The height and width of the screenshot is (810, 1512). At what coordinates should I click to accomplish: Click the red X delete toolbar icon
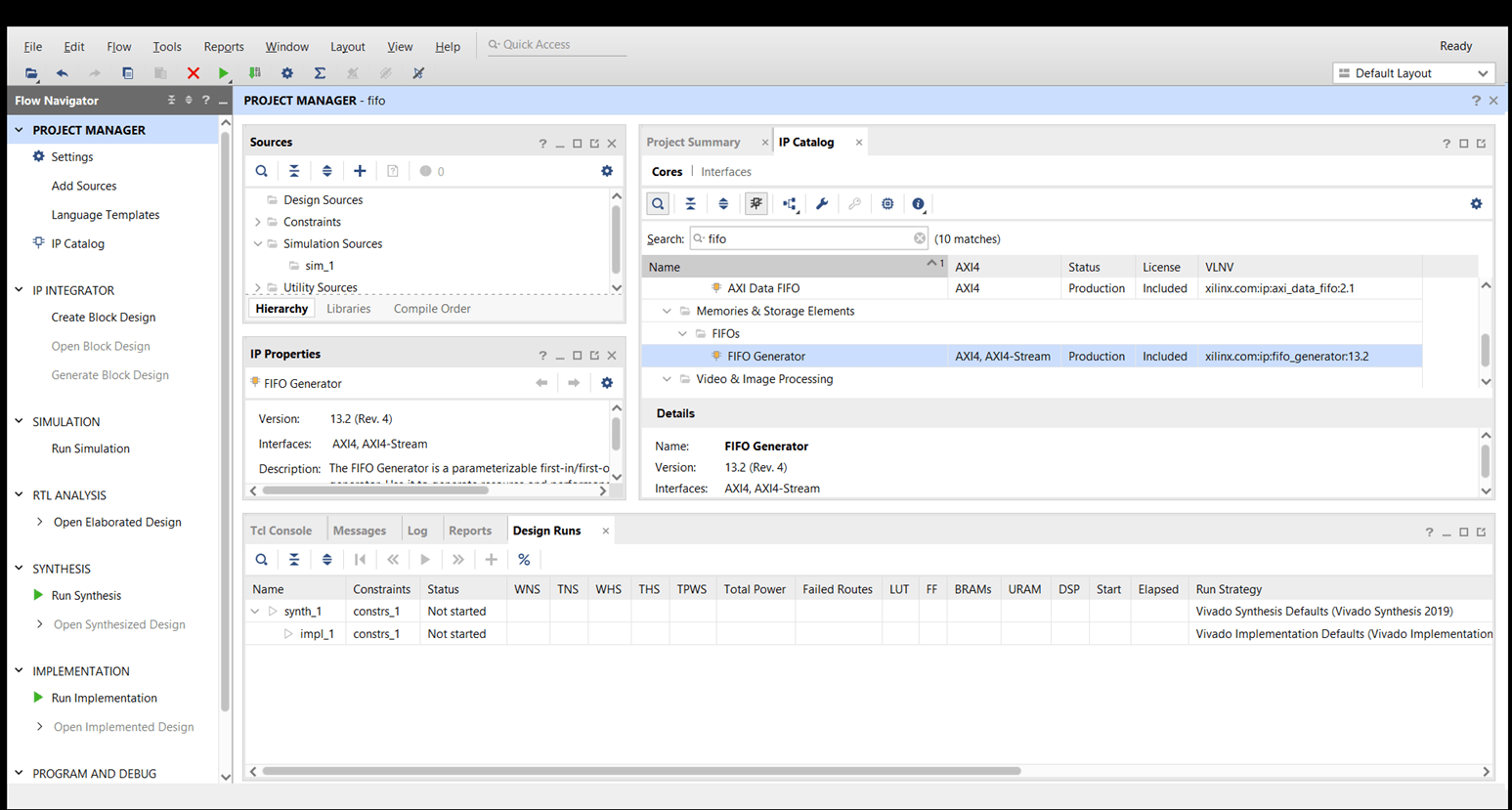pyautogui.click(x=194, y=72)
